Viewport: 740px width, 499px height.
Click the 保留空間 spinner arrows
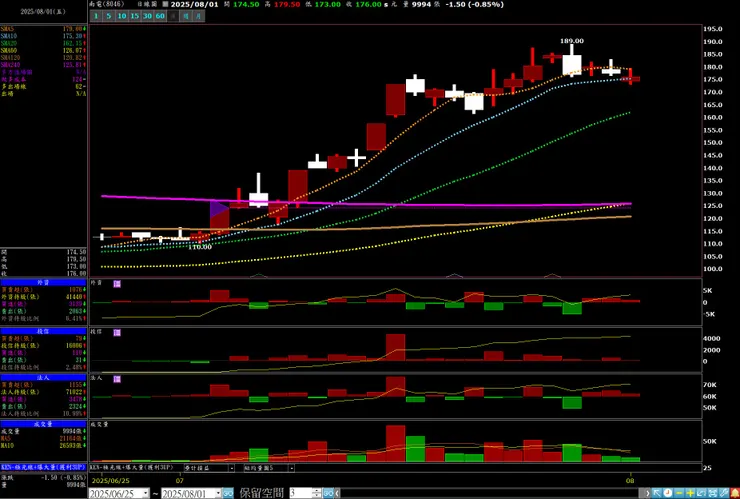click(x=317, y=493)
